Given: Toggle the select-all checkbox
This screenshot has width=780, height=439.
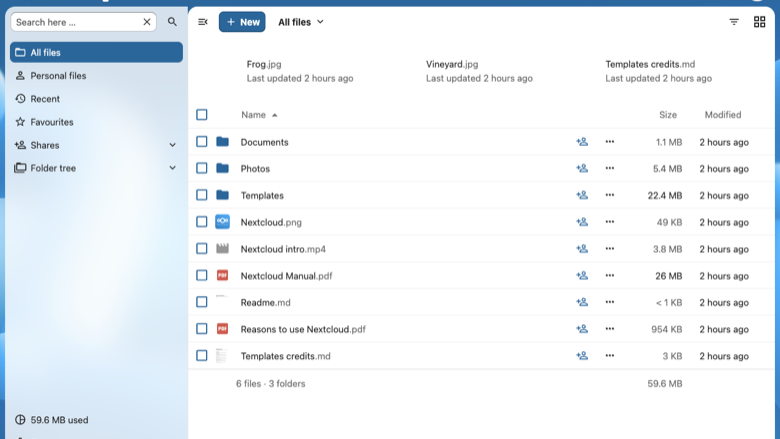Looking at the screenshot, I should point(201,115).
